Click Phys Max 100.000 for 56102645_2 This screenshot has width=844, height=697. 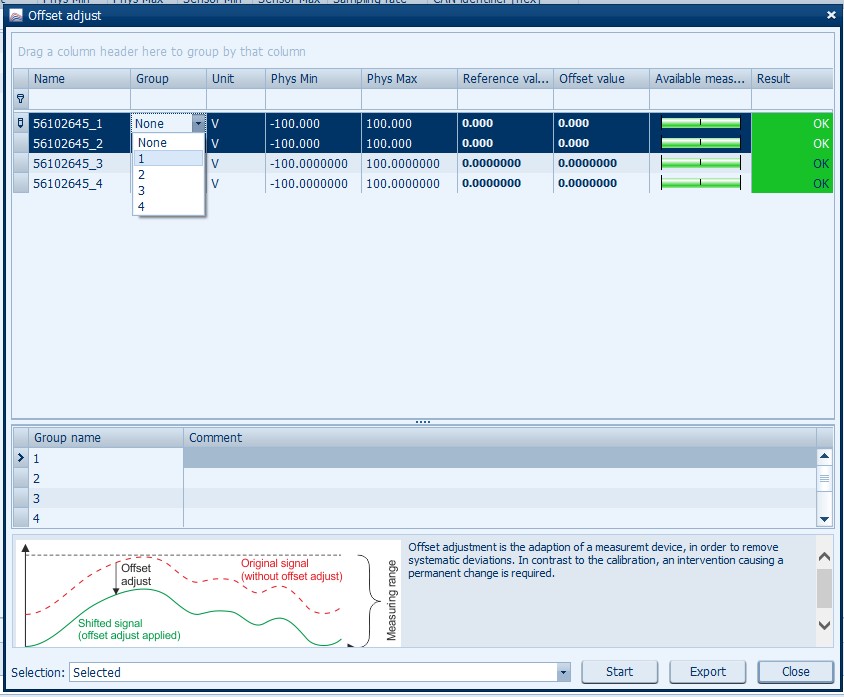click(389, 144)
